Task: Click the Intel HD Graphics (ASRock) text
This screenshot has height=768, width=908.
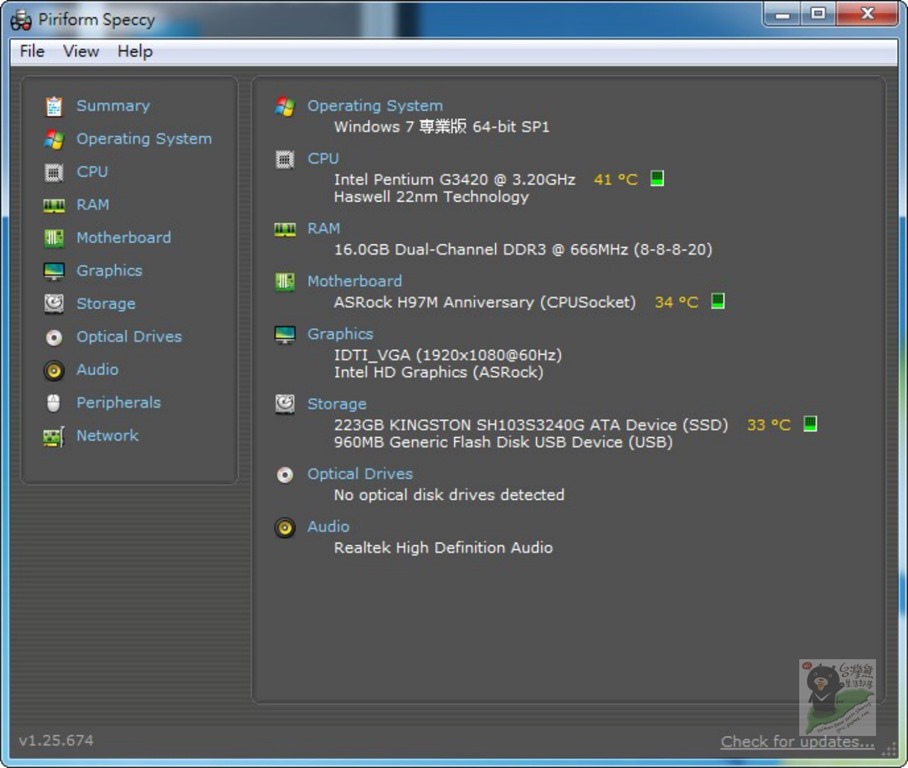Action: [438, 372]
